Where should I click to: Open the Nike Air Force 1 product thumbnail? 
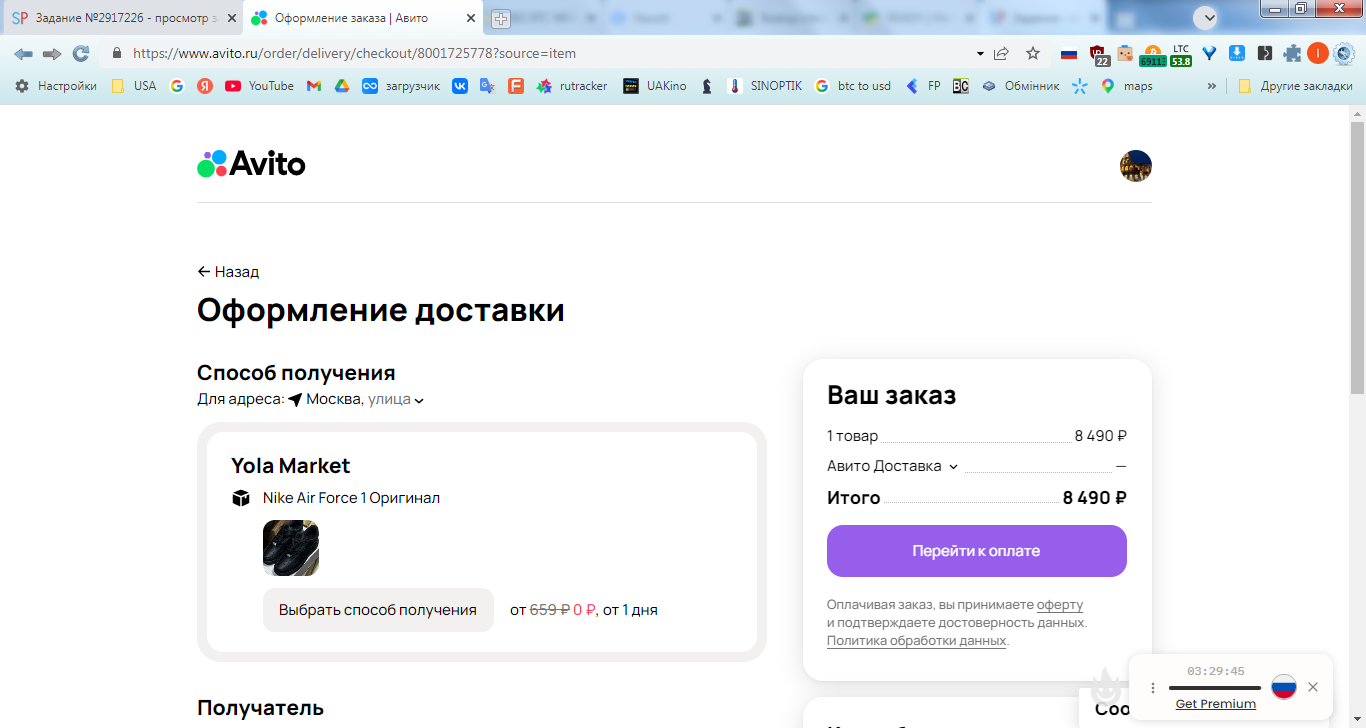291,548
